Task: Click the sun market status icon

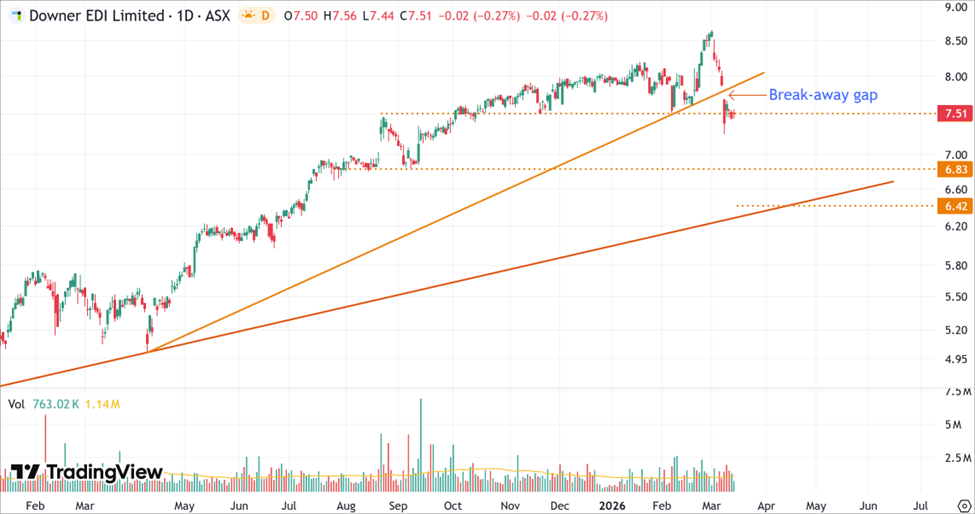Action: [x=247, y=16]
